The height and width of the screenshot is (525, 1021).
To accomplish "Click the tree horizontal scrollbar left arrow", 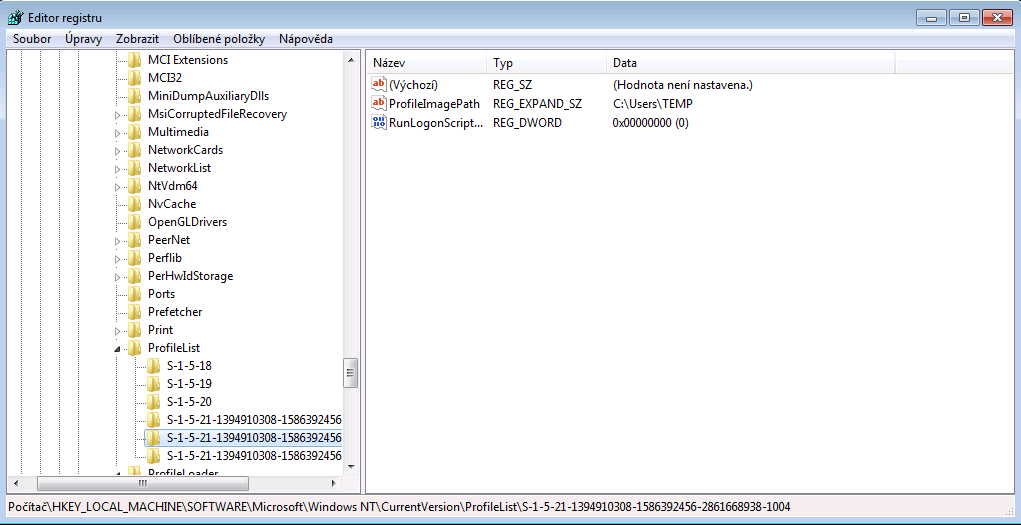I will point(16,483).
